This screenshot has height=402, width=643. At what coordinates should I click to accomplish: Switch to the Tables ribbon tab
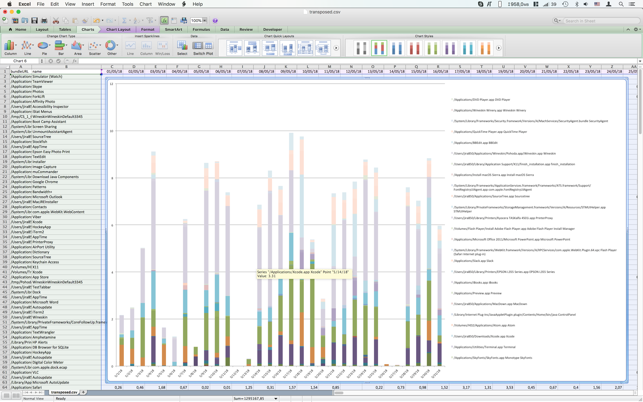pos(65,30)
